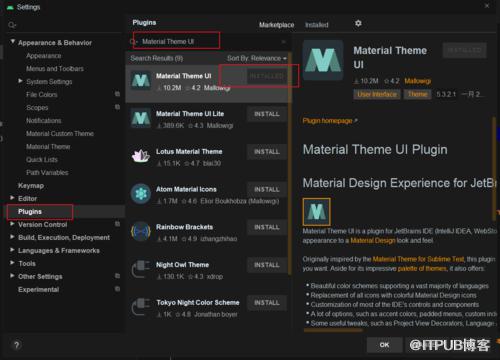Expand the Editor settings node
500x360 pixels.
[12, 198]
